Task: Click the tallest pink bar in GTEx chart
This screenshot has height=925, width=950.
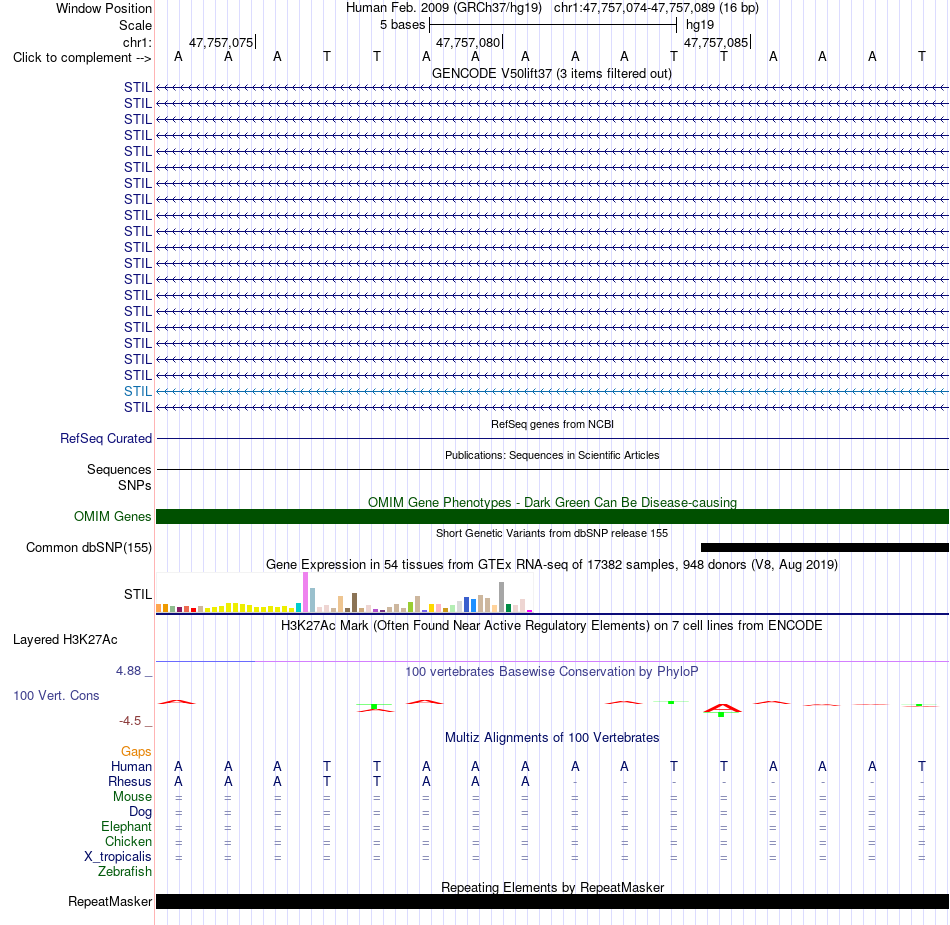Action: (305, 592)
